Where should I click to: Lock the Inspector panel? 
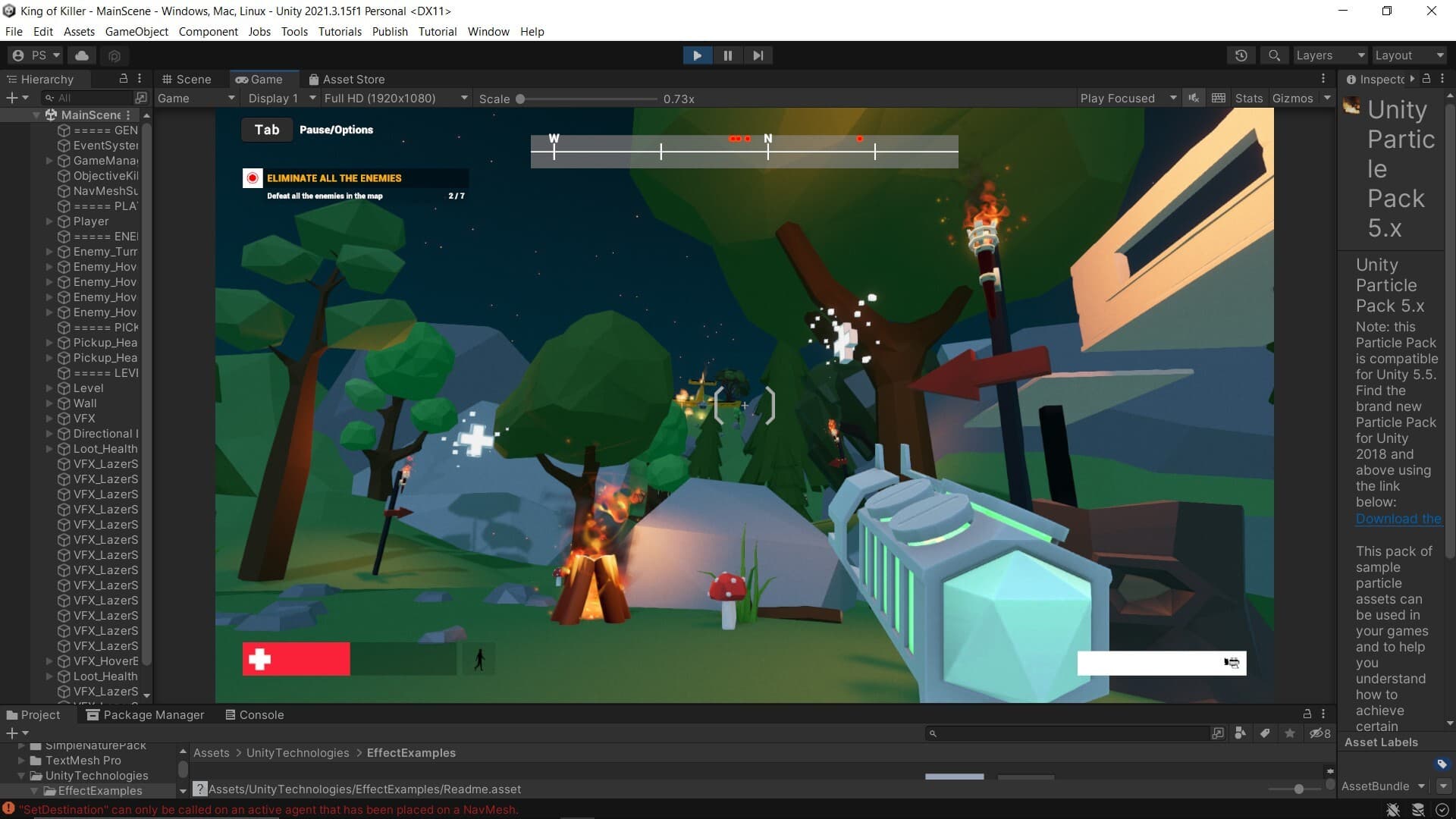(x=1426, y=78)
